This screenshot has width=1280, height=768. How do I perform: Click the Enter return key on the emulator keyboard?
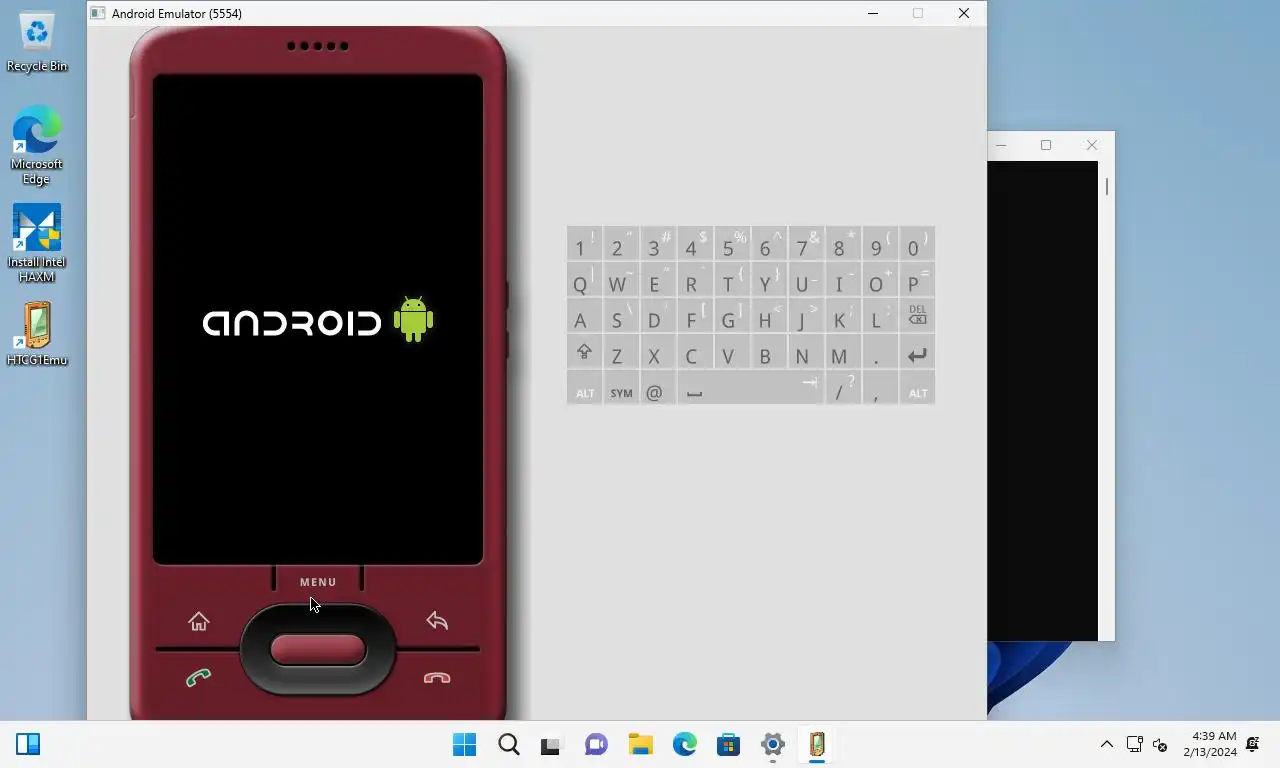click(x=917, y=354)
